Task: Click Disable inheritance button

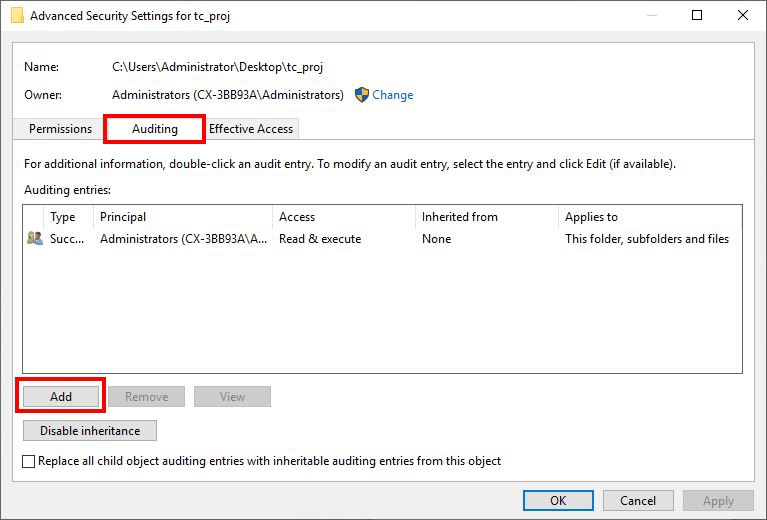Action: pyautogui.click(x=90, y=430)
